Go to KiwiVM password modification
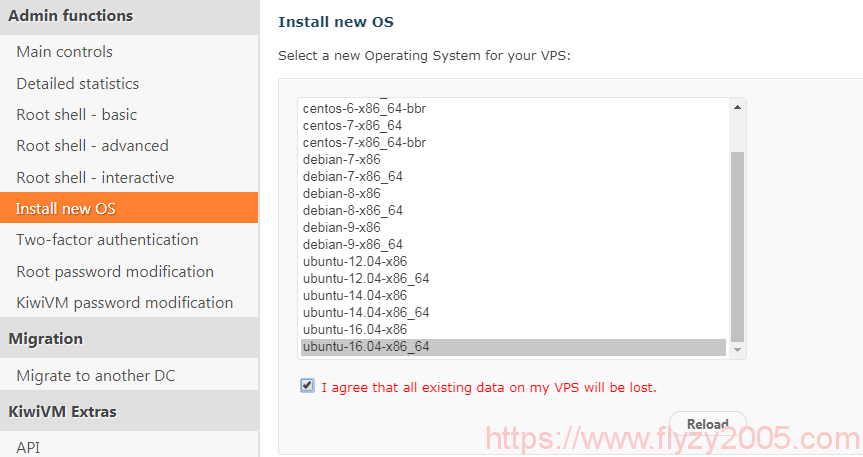The image size is (863, 457). click(125, 303)
